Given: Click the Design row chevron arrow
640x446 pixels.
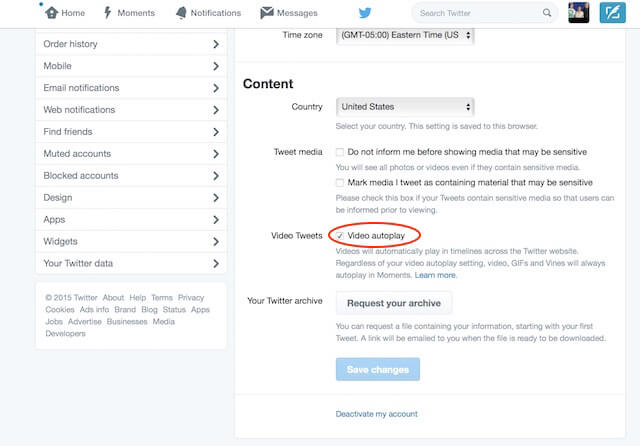Looking at the screenshot, I should 216,197.
